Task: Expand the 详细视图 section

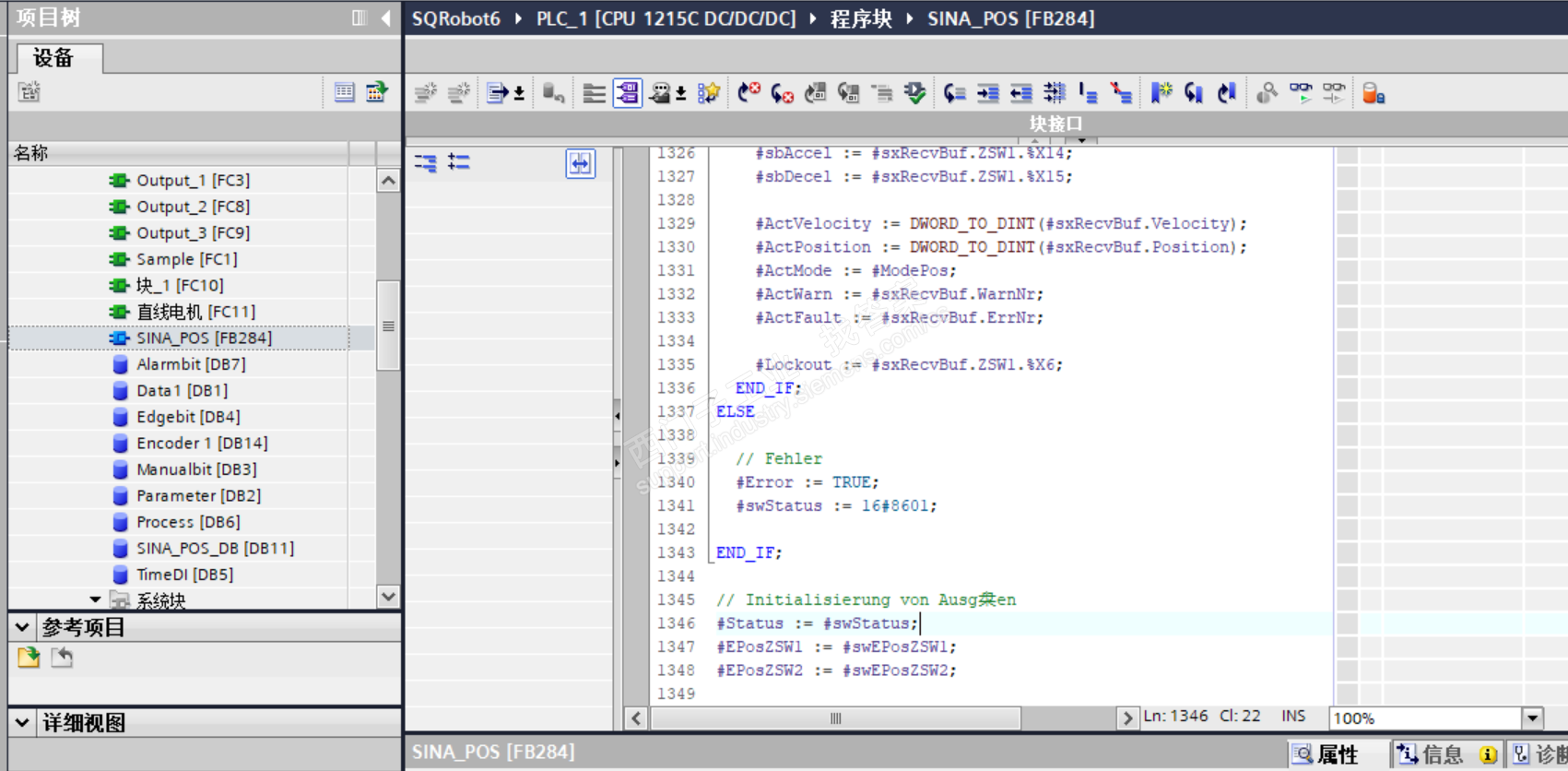Action: tap(22, 723)
